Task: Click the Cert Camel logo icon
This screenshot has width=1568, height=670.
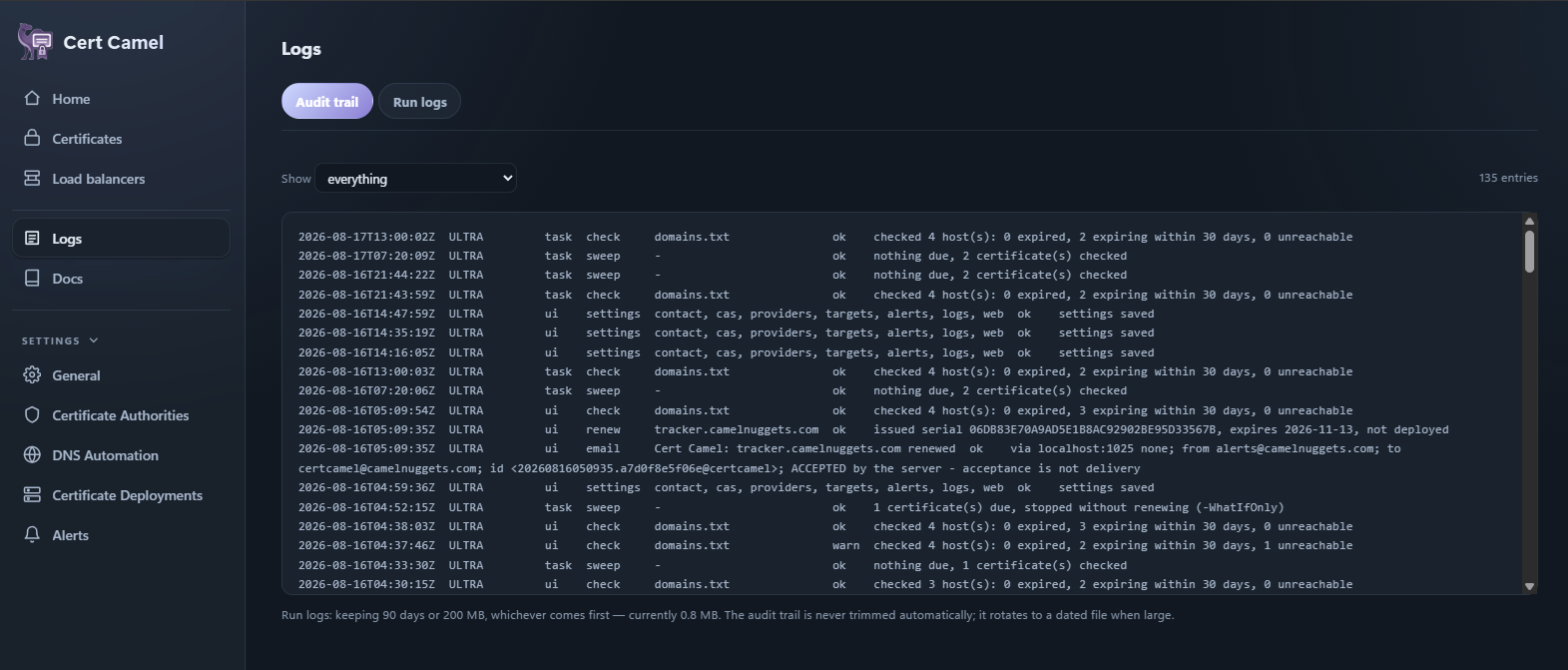Action: pos(35,42)
